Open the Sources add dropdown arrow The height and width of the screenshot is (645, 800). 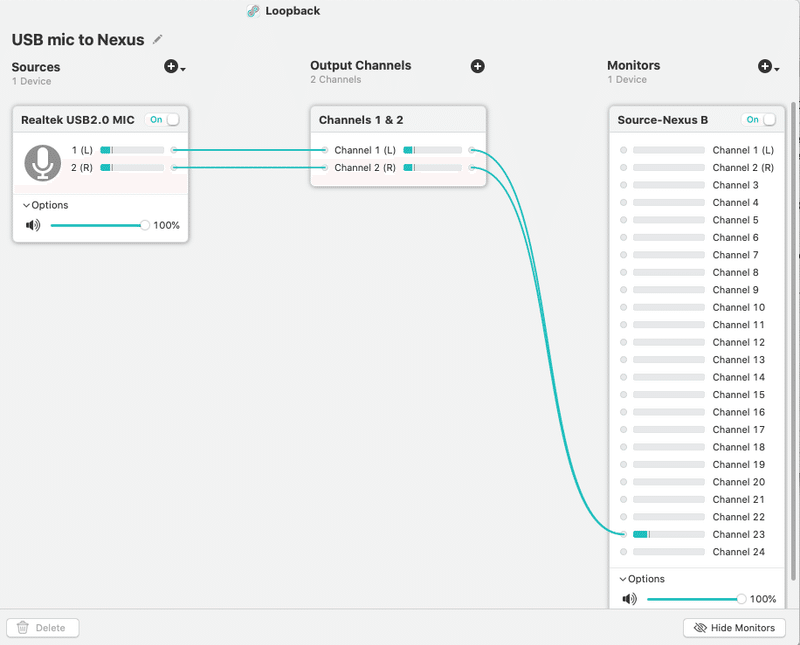tap(185, 69)
